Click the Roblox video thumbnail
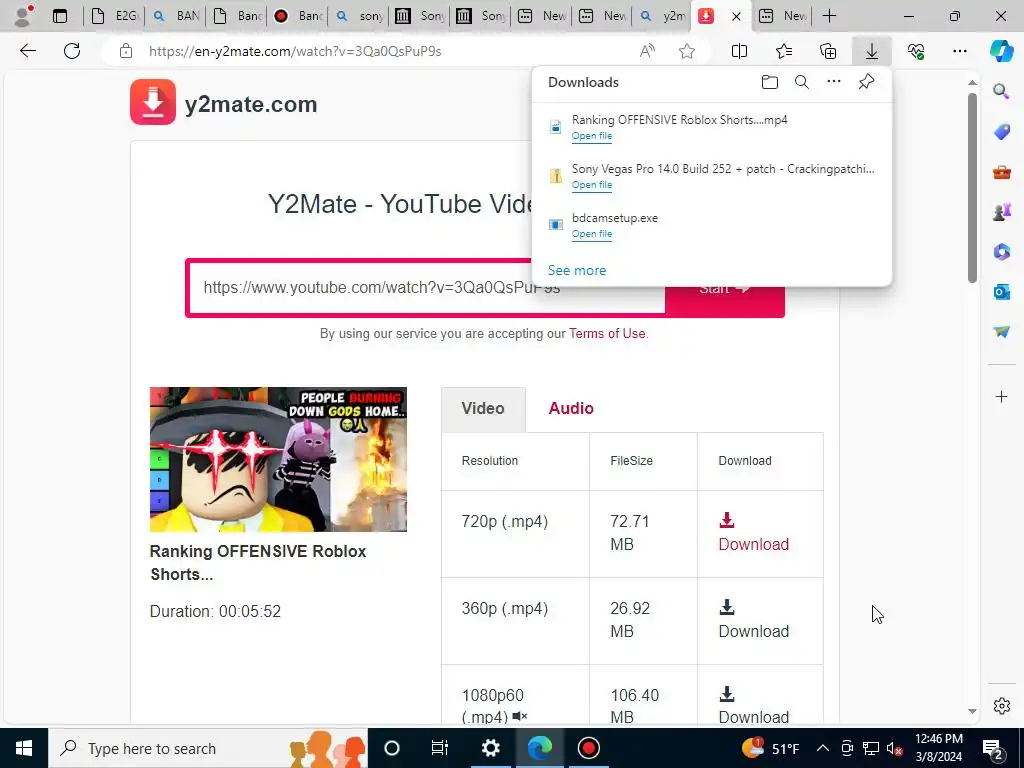 click(x=278, y=459)
